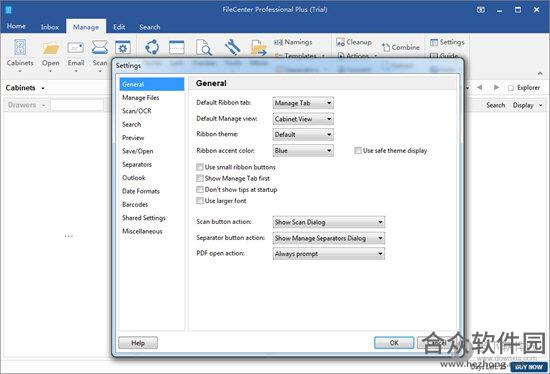This screenshot has height=374, width=550.
Task: Toggle the Explorer checkbox
Action: click(x=511, y=88)
